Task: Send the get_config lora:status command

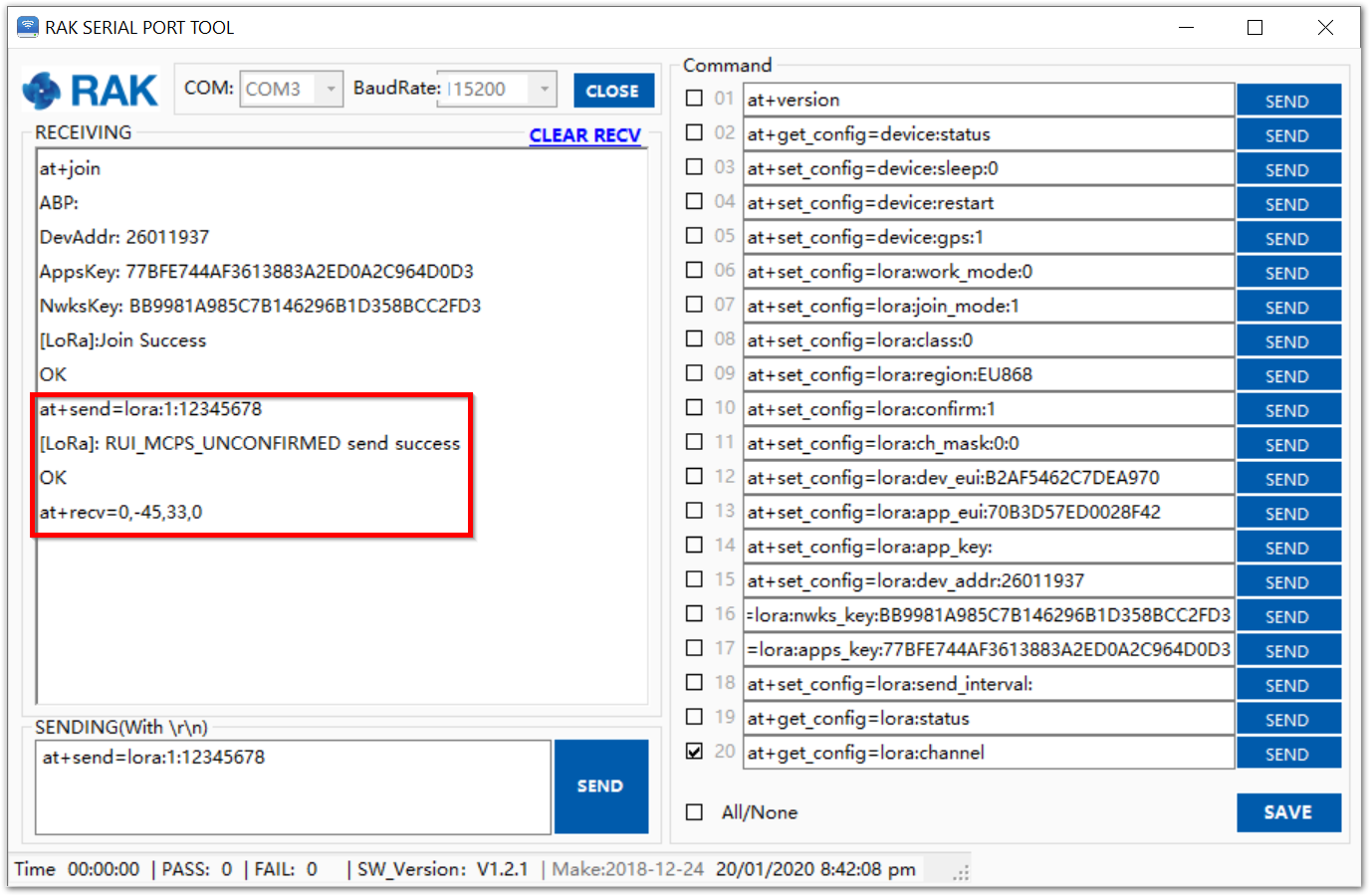Action: pyautogui.click(x=1288, y=719)
